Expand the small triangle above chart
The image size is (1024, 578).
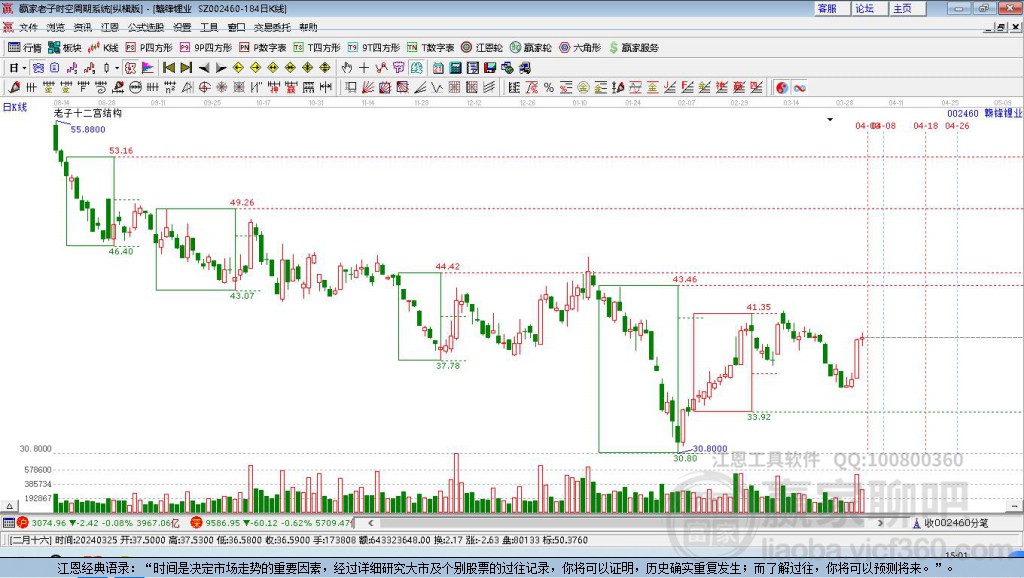click(830, 120)
